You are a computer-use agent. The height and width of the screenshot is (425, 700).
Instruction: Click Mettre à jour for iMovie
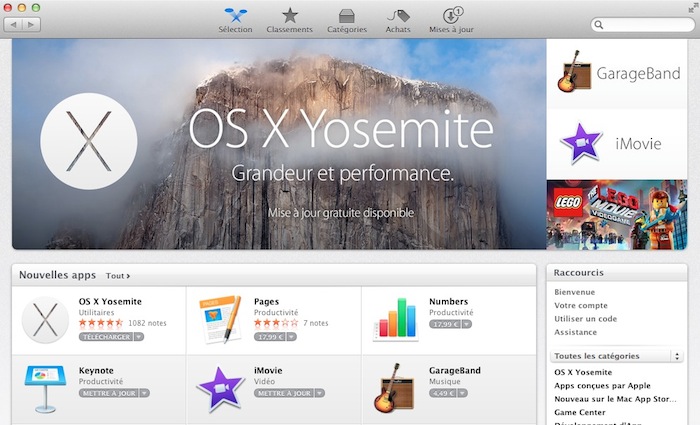(x=284, y=393)
